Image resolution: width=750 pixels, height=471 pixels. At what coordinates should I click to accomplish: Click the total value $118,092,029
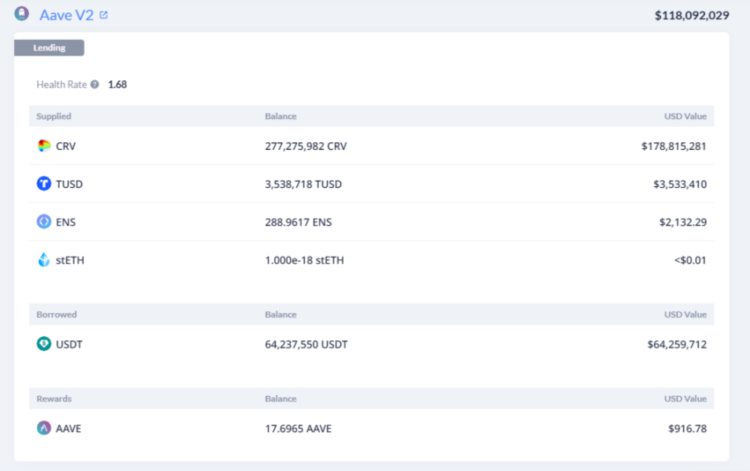[691, 15]
